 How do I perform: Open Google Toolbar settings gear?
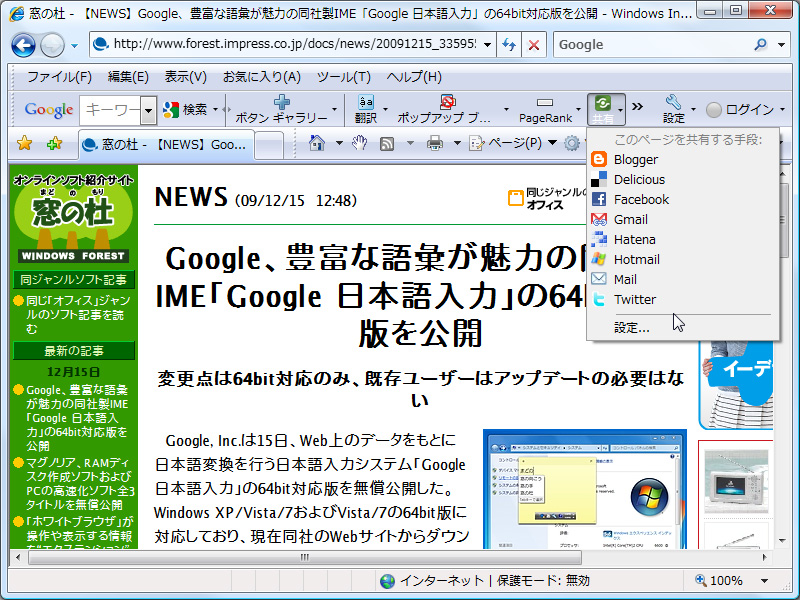tap(673, 110)
